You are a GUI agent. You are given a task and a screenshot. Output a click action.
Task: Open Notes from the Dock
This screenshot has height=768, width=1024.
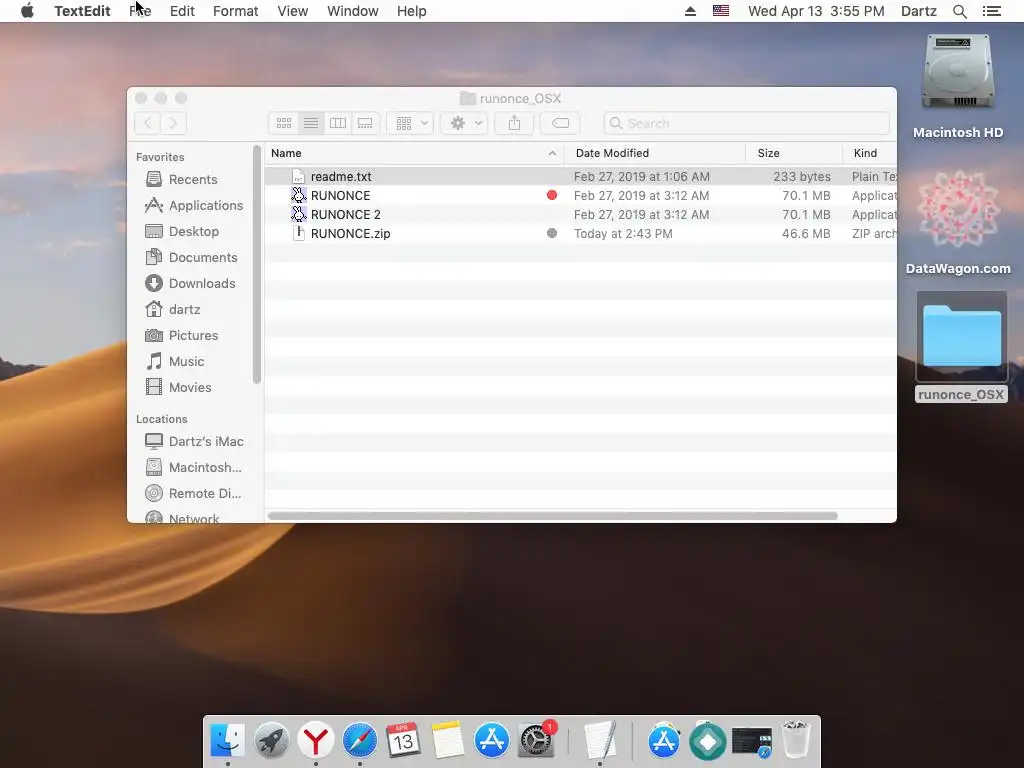(x=447, y=741)
